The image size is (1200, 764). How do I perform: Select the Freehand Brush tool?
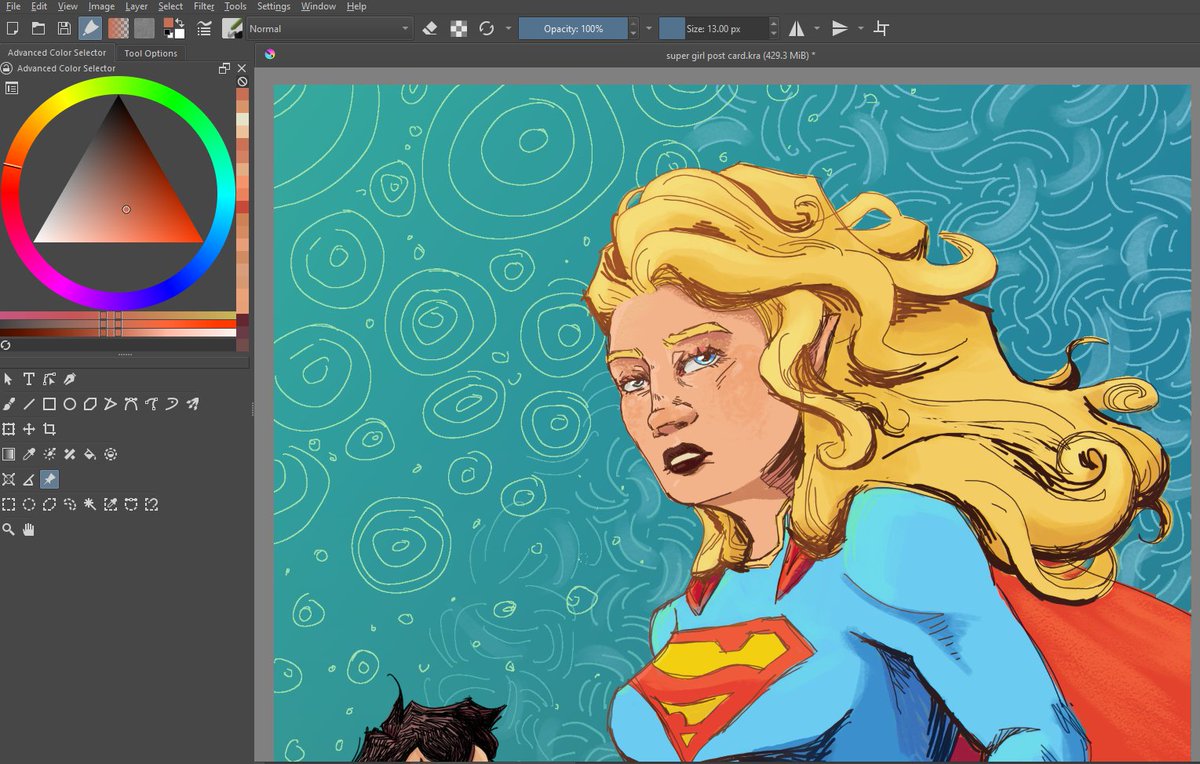coord(9,404)
